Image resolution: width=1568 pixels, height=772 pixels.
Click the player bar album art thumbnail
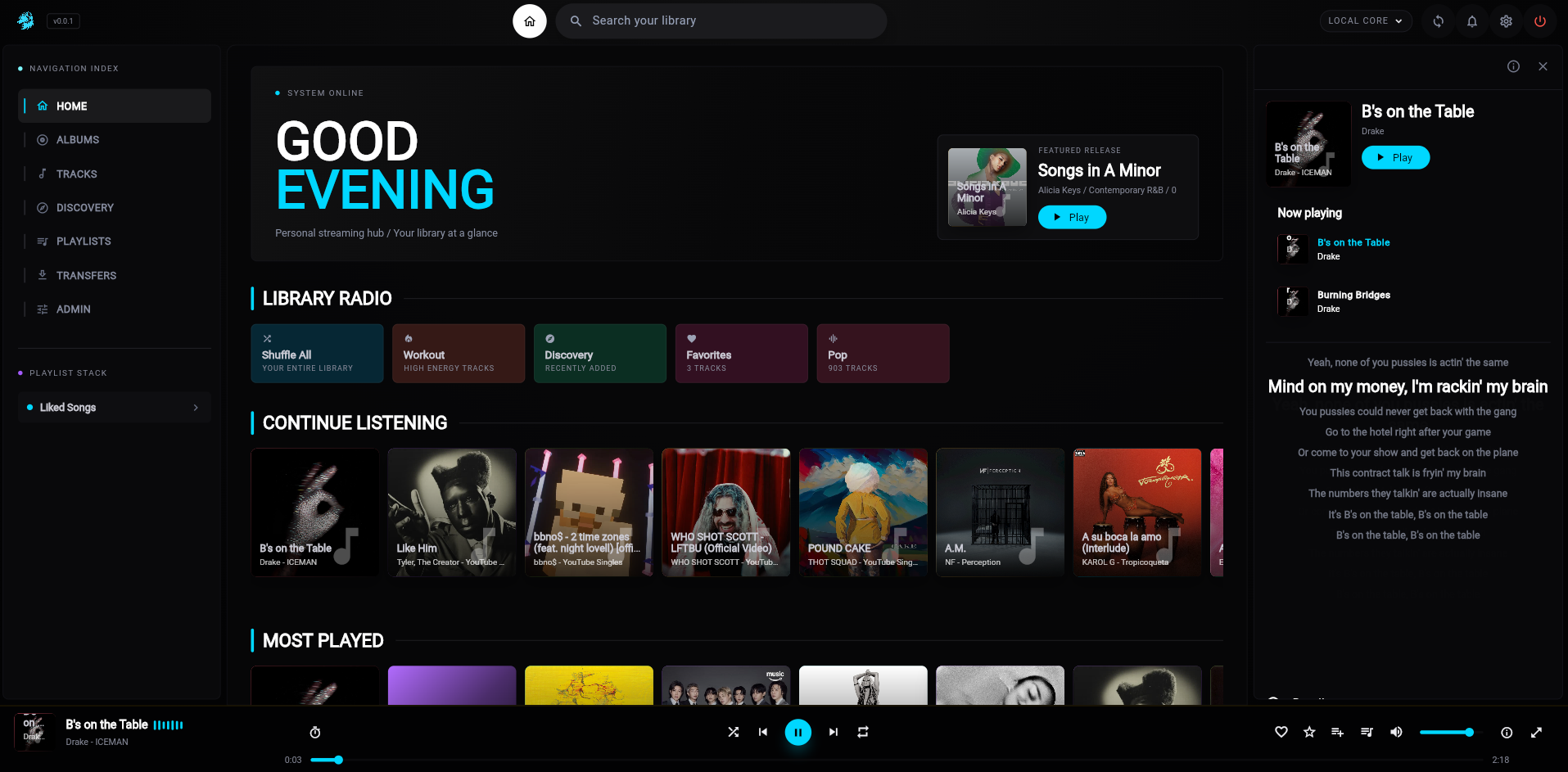click(x=34, y=732)
